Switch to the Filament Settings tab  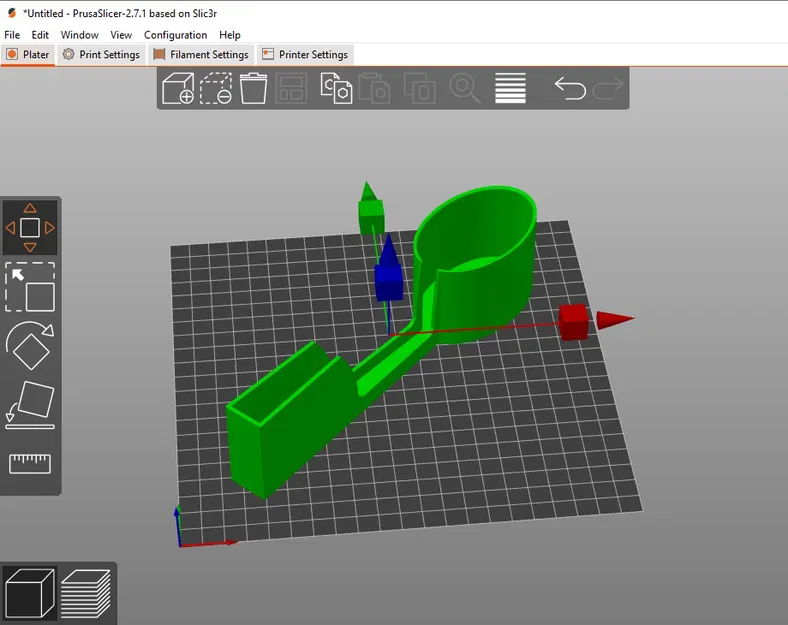coord(201,54)
